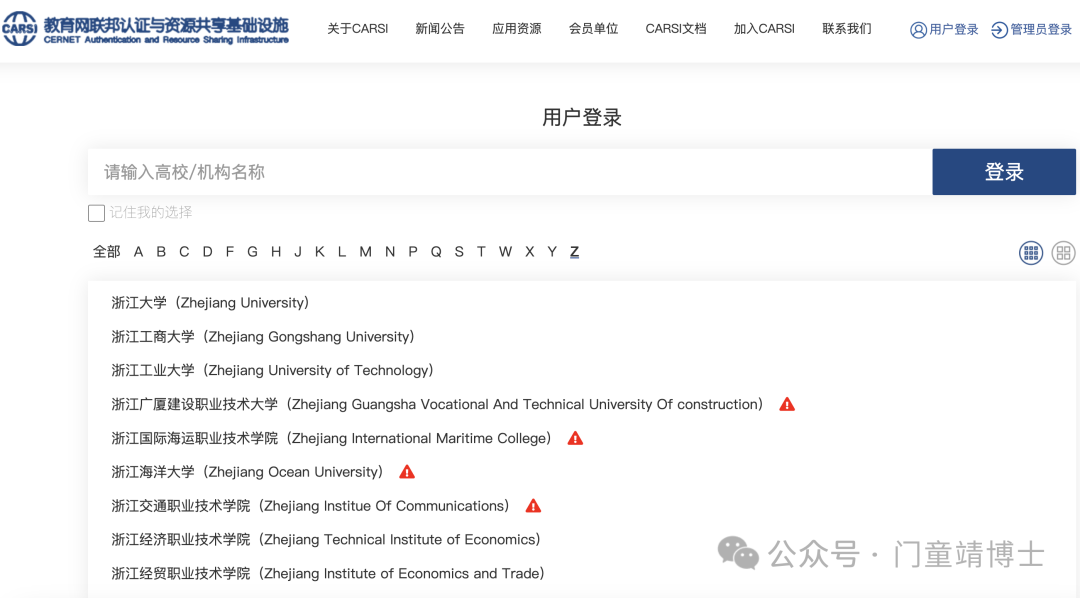This screenshot has width=1080, height=598.
Task: Click warning icon beside Zhejiang International Maritime College
Action: point(575,438)
